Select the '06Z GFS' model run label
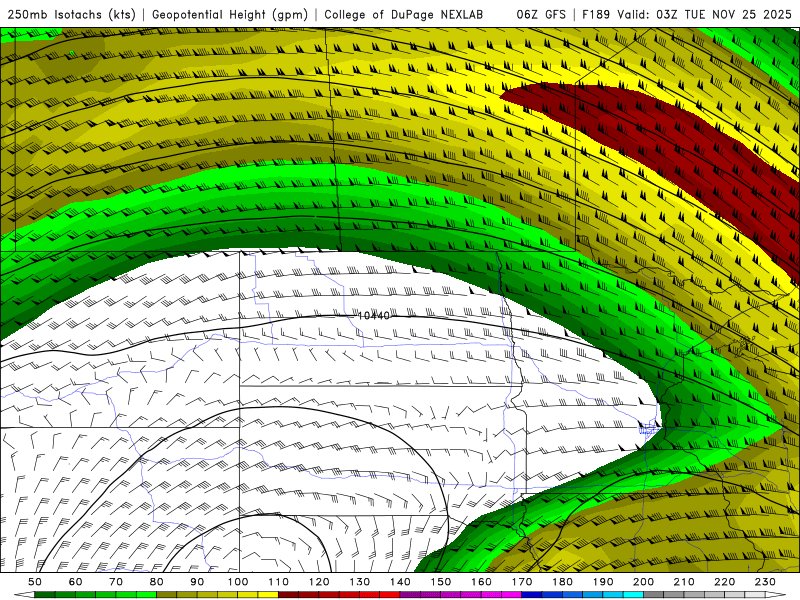 coord(541,14)
